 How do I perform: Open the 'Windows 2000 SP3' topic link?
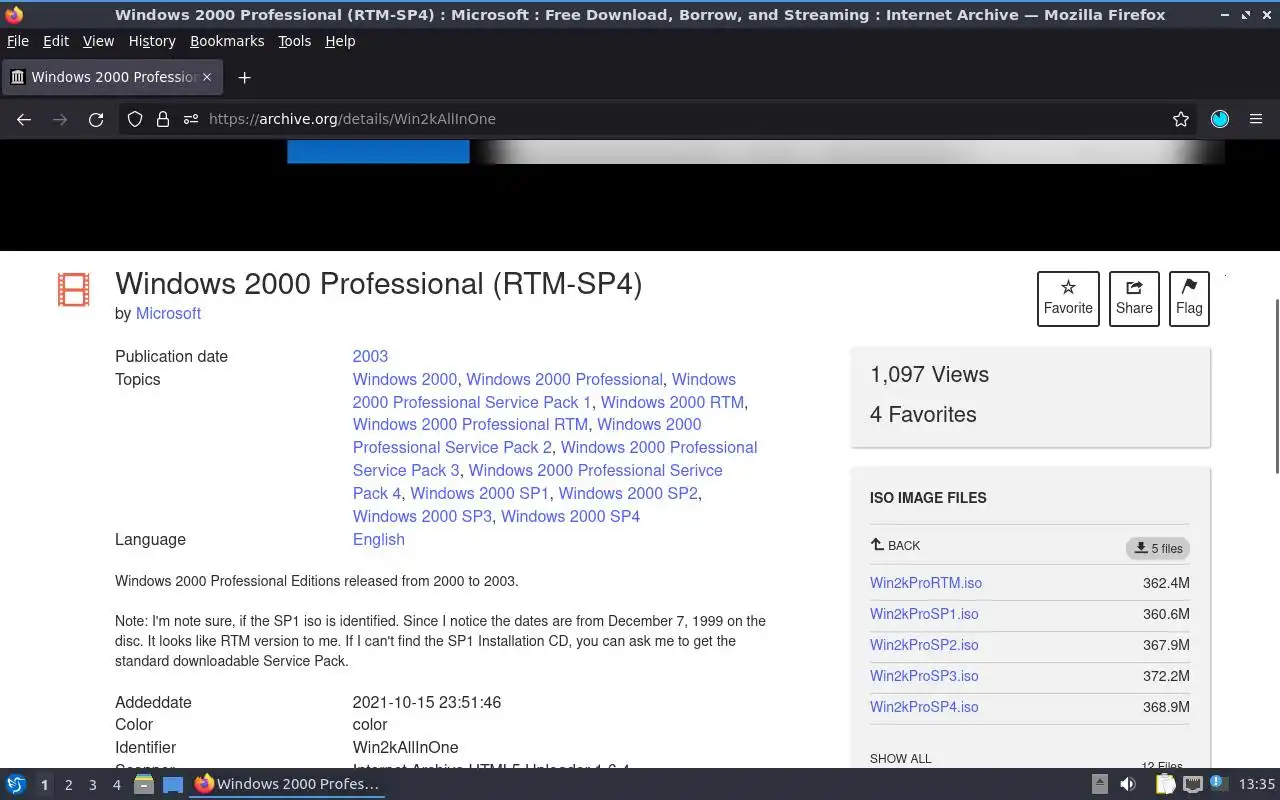(423, 516)
